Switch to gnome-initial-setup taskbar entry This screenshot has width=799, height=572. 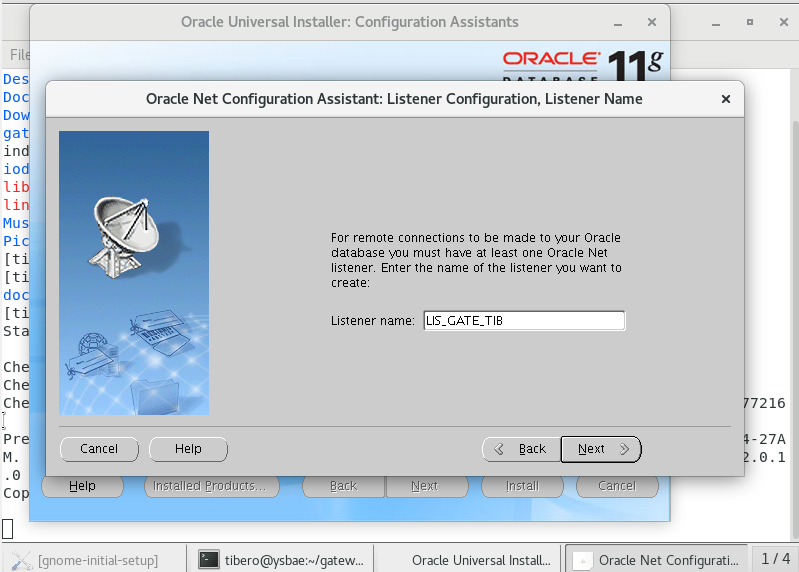(x=94, y=560)
